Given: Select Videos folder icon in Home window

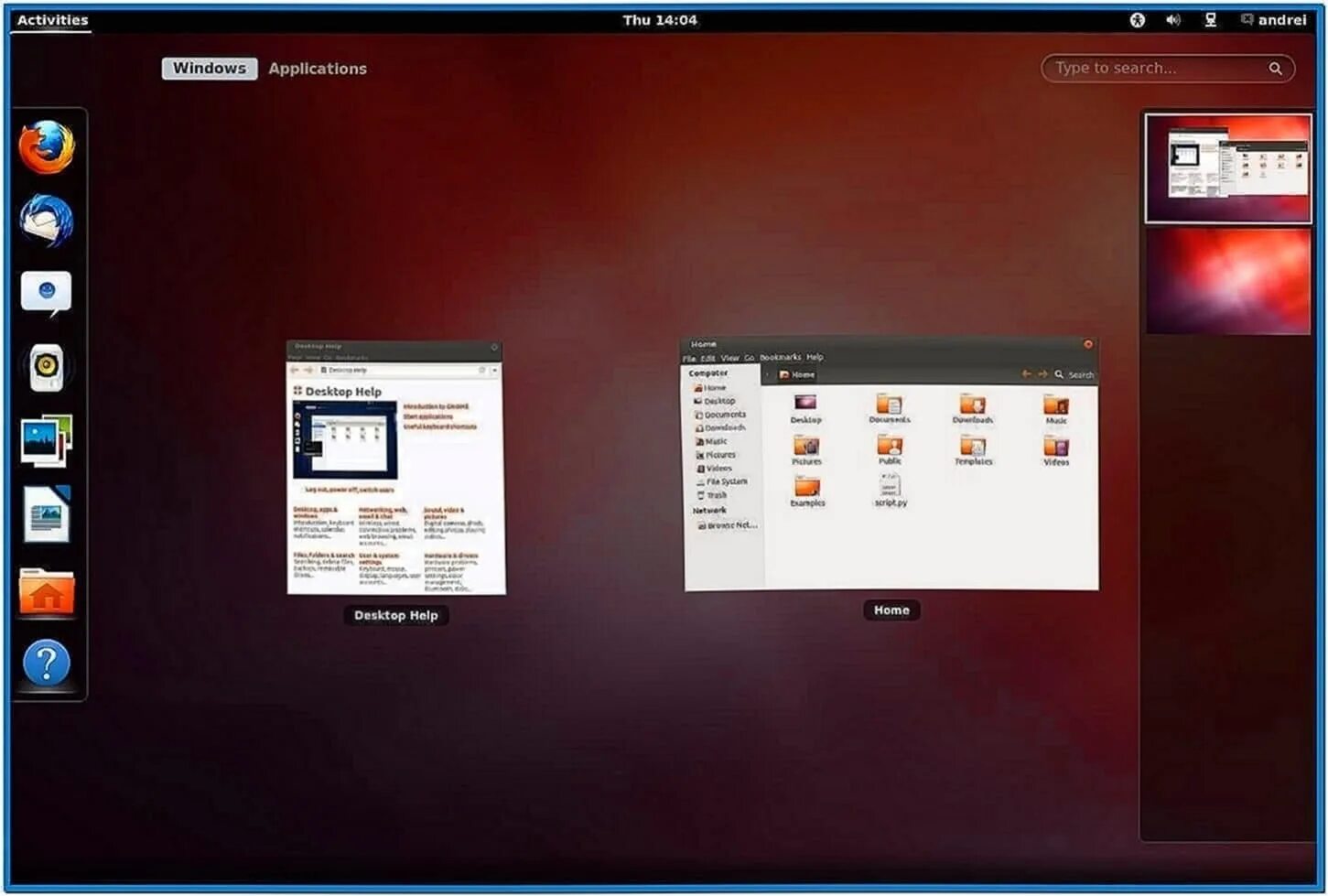Looking at the screenshot, I should (1056, 450).
